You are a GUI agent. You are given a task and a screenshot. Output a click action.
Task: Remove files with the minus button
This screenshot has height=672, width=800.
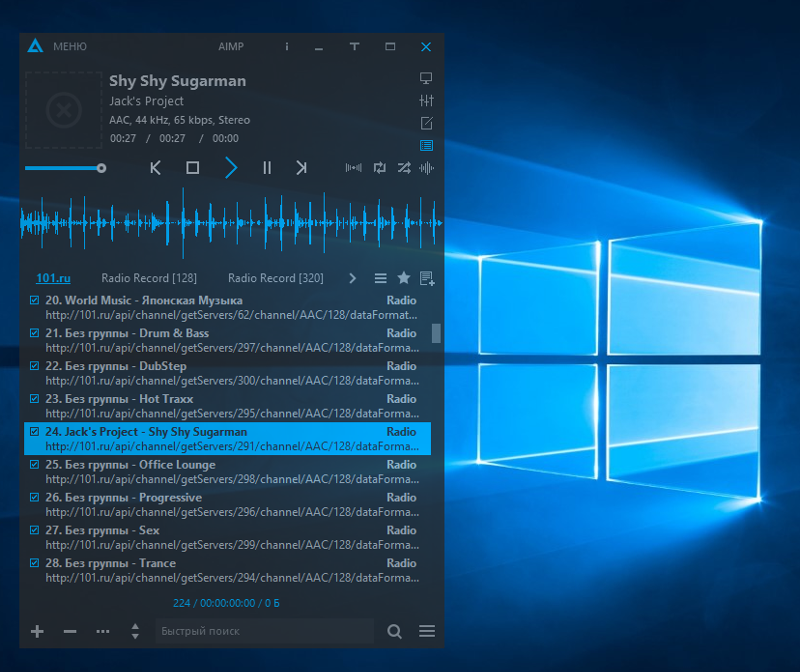pos(70,632)
